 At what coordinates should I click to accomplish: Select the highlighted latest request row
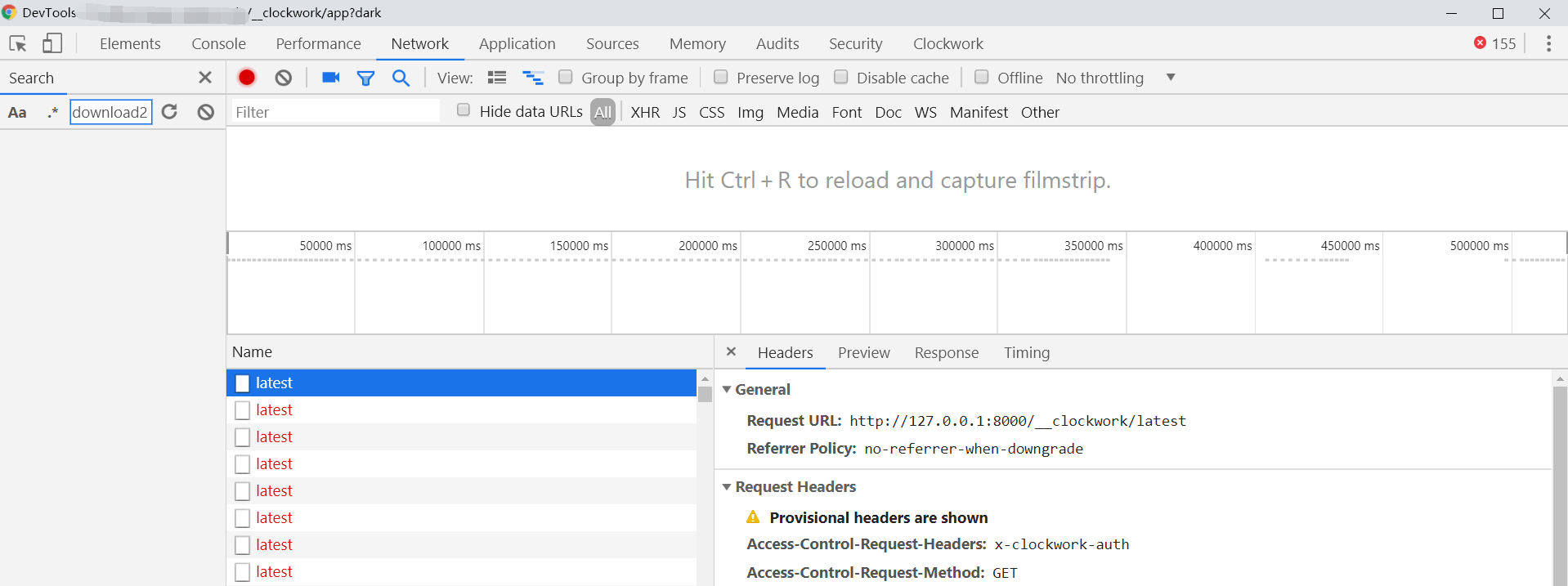461,382
